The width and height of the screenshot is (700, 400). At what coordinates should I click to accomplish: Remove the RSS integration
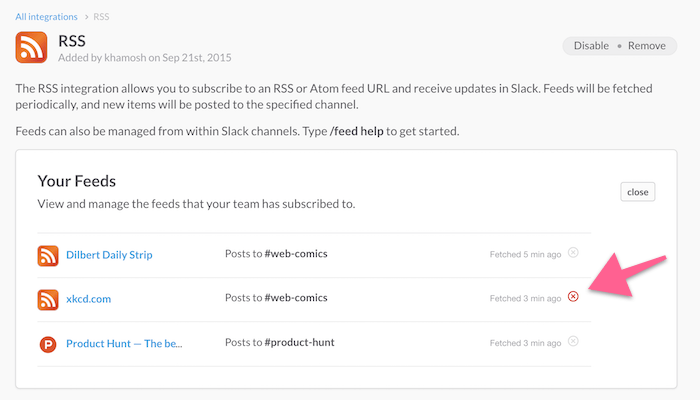click(x=646, y=46)
